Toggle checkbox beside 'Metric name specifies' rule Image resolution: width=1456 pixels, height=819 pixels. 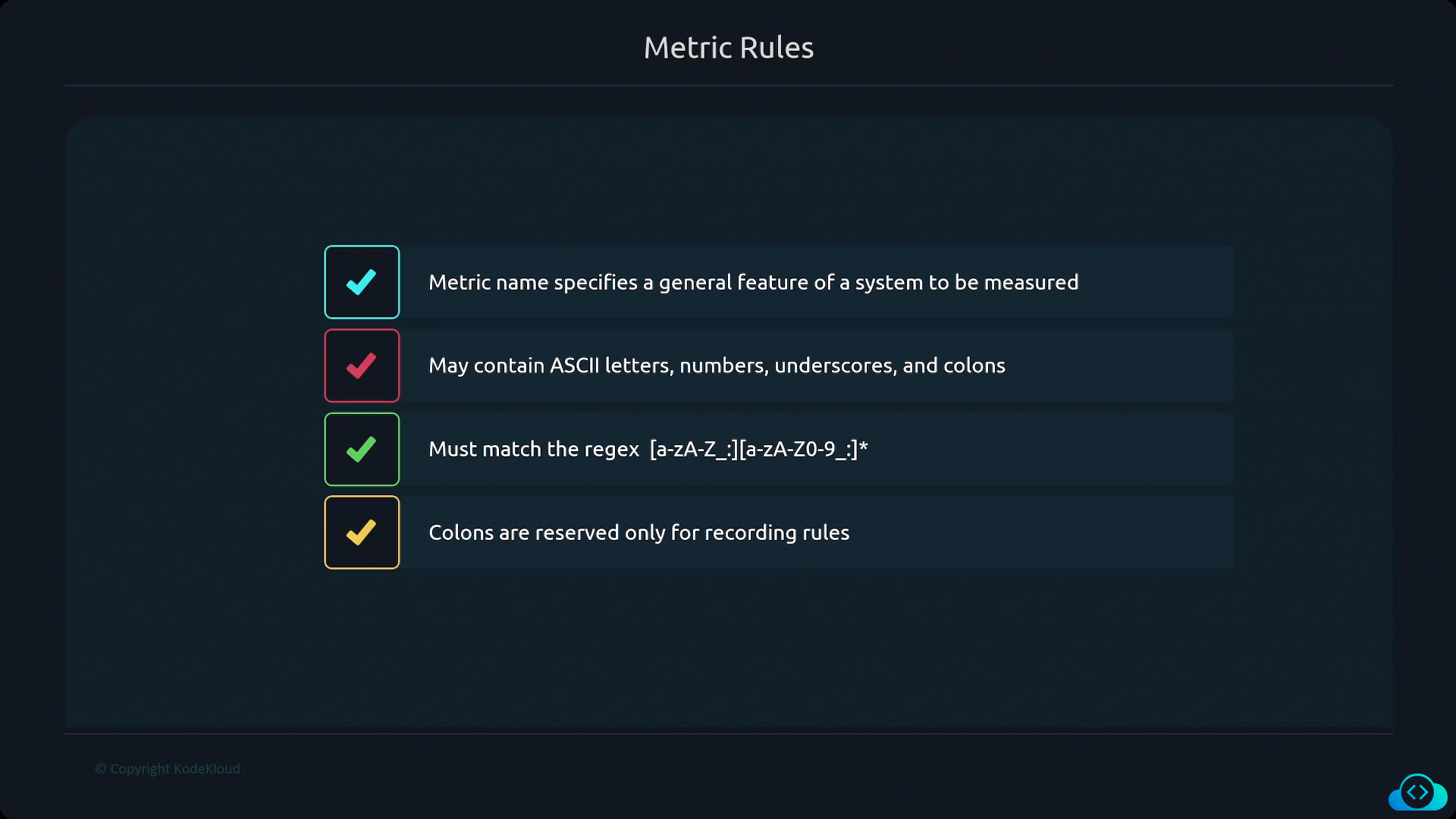tap(362, 282)
